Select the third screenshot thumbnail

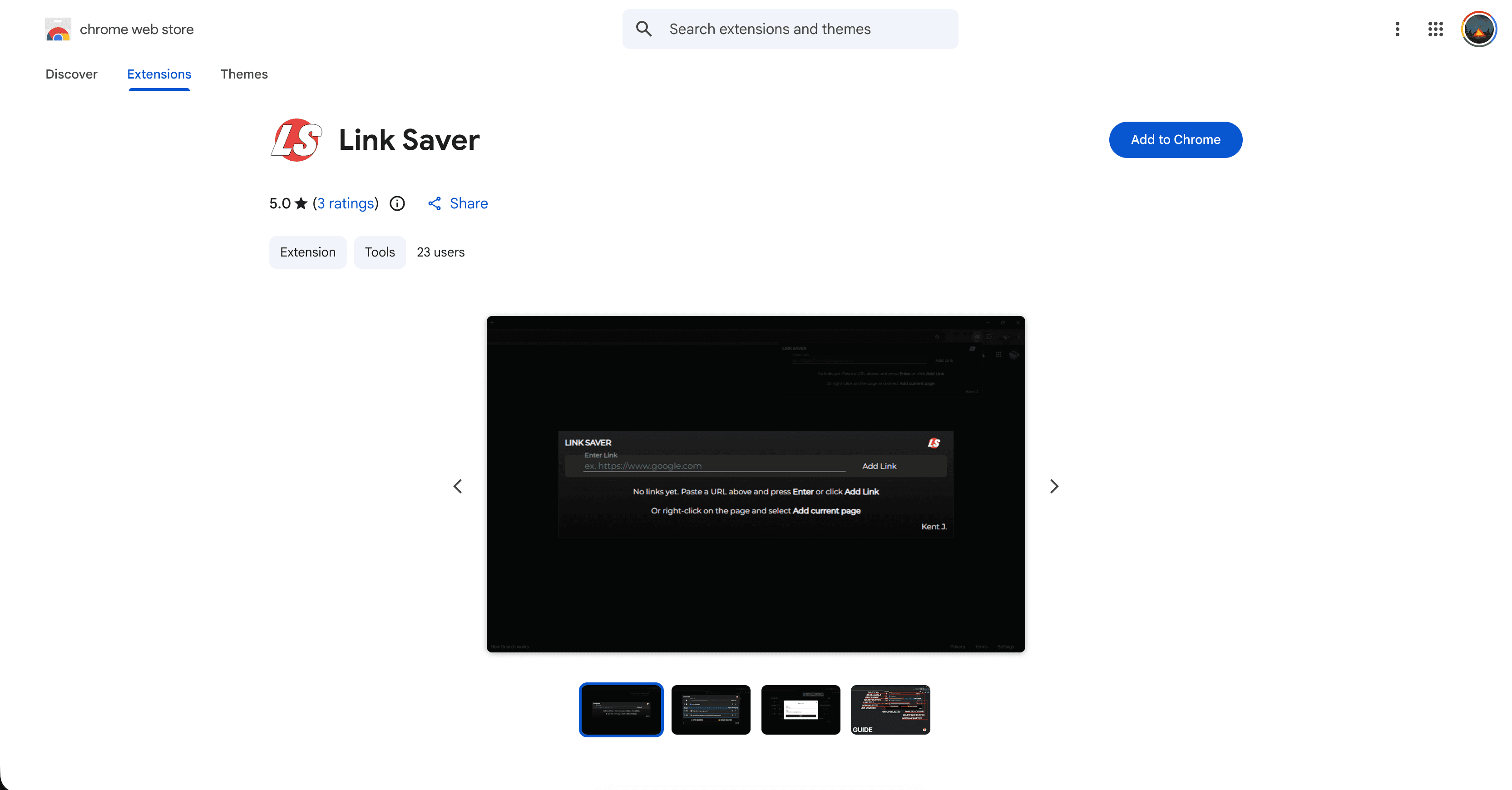[800, 710]
